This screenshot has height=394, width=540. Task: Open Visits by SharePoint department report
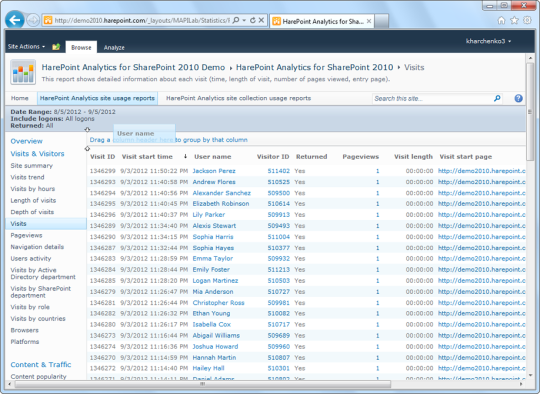[41, 292]
